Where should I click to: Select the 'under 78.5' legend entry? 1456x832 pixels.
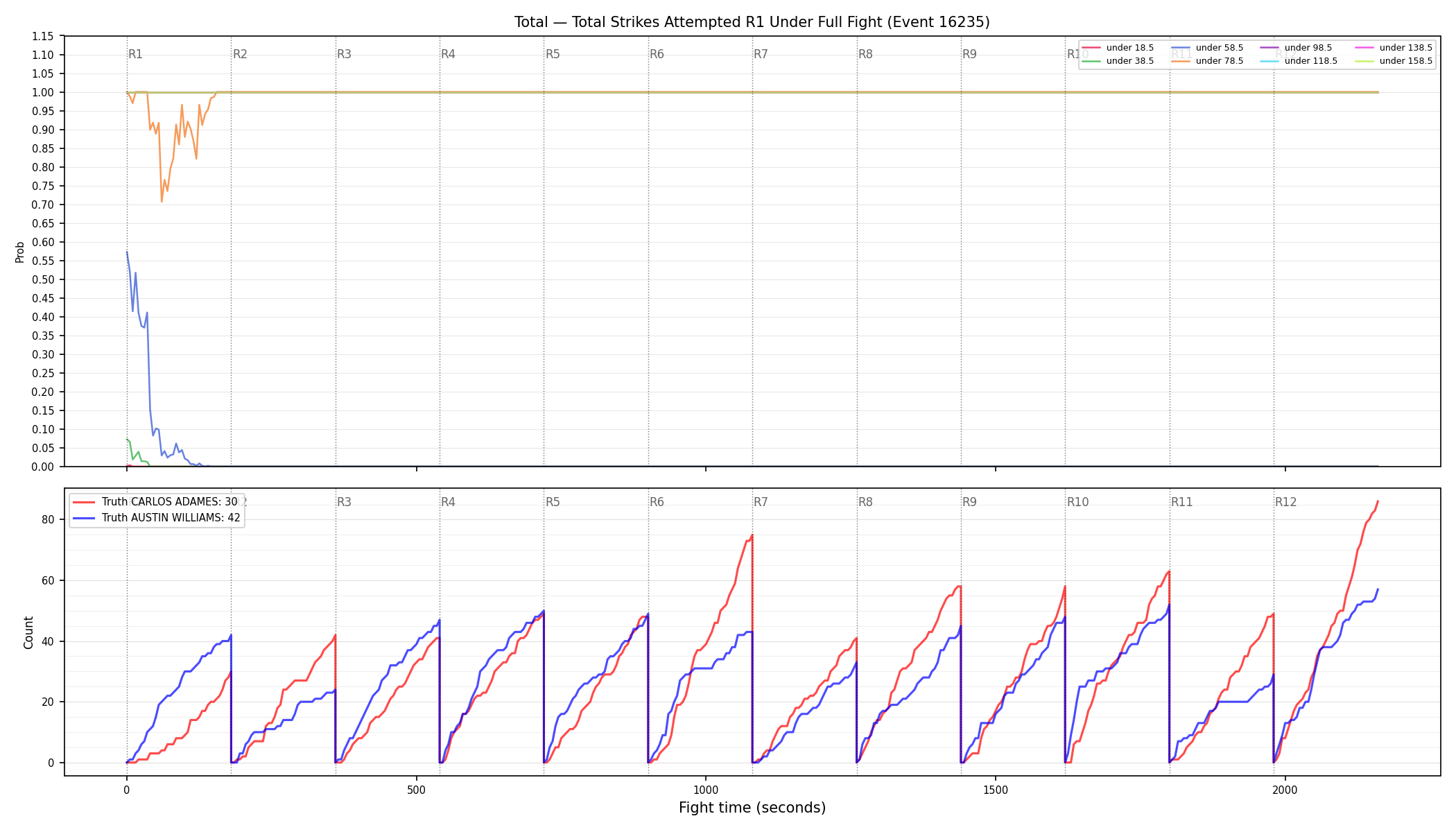(x=1207, y=61)
